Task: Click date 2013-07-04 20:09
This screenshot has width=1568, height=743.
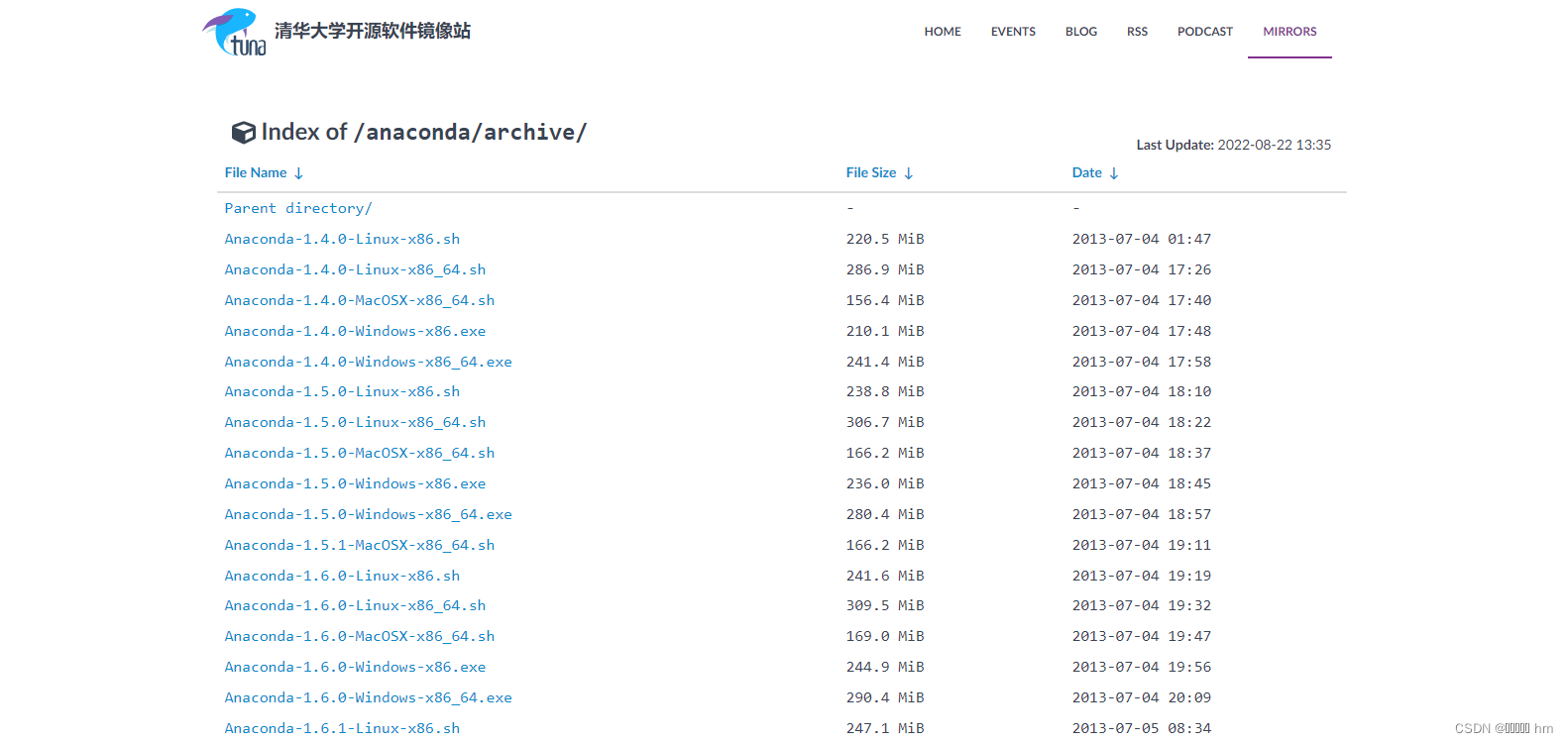Action: (x=1142, y=697)
